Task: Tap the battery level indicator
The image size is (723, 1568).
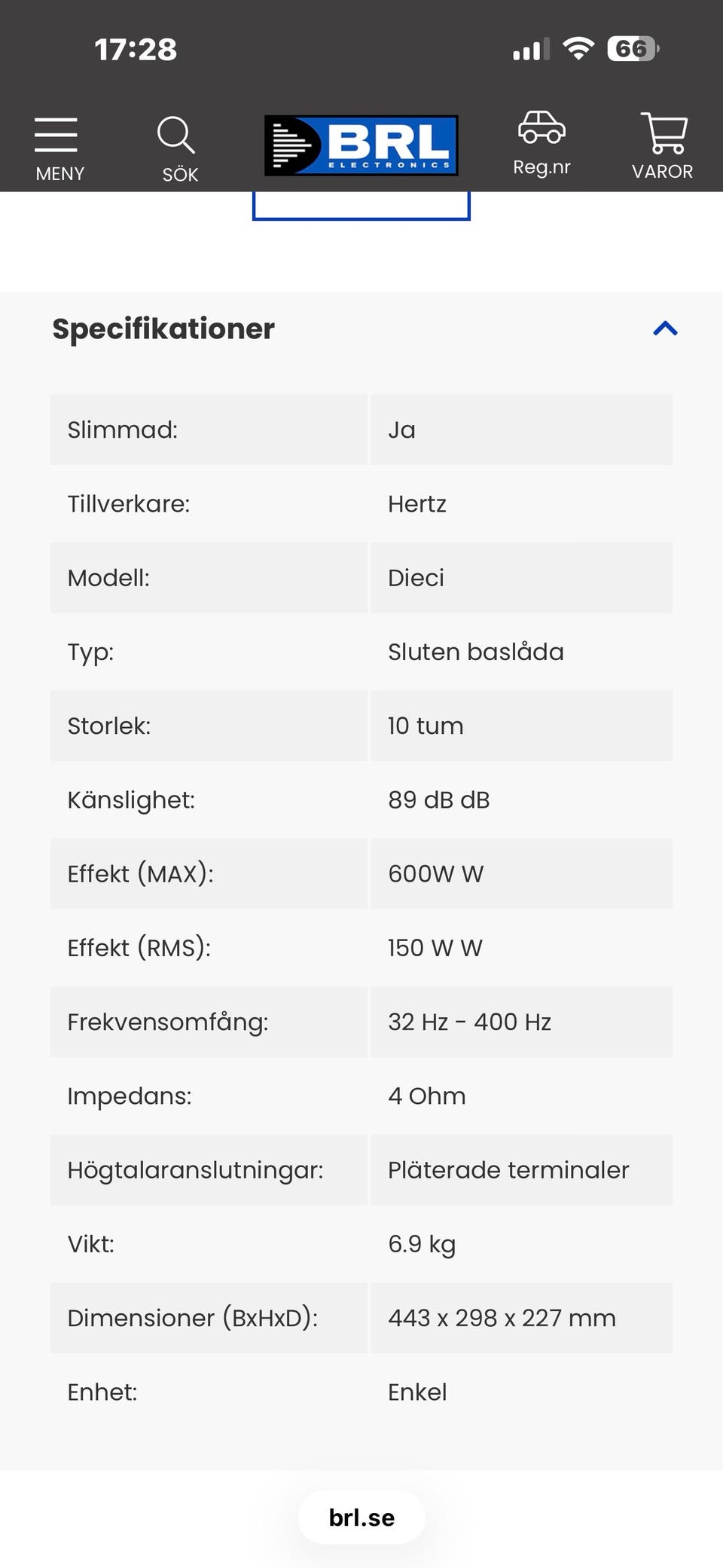Action: click(x=633, y=49)
